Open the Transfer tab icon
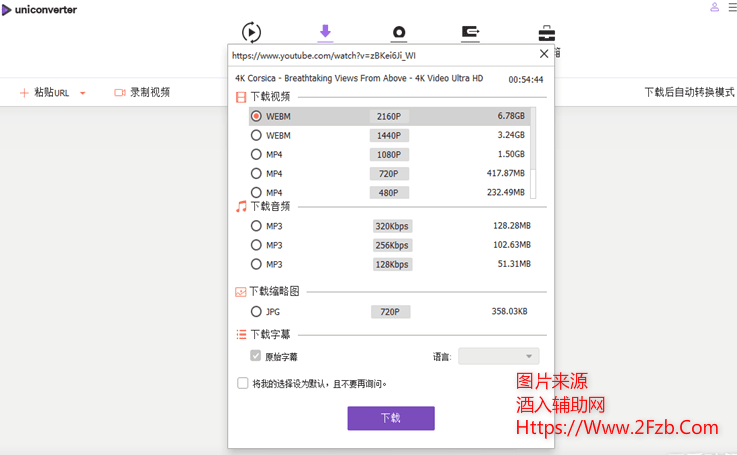 471,32
